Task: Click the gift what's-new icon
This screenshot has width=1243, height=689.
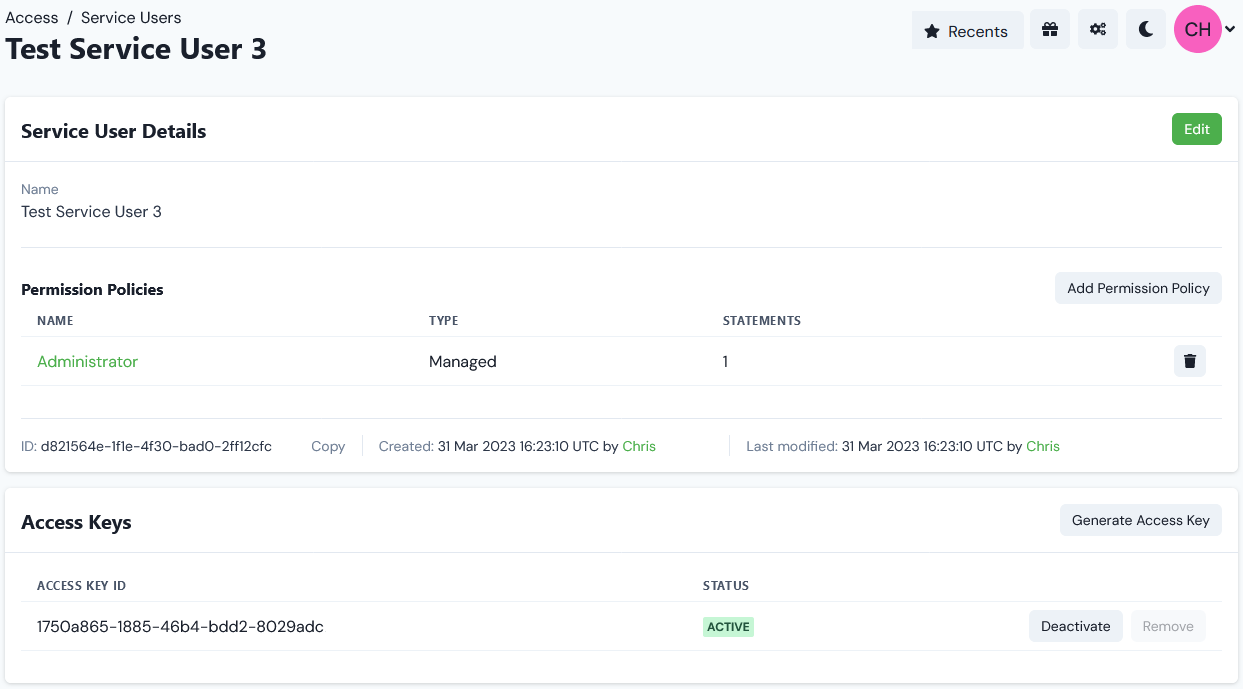Action: tap(1049, 29)
